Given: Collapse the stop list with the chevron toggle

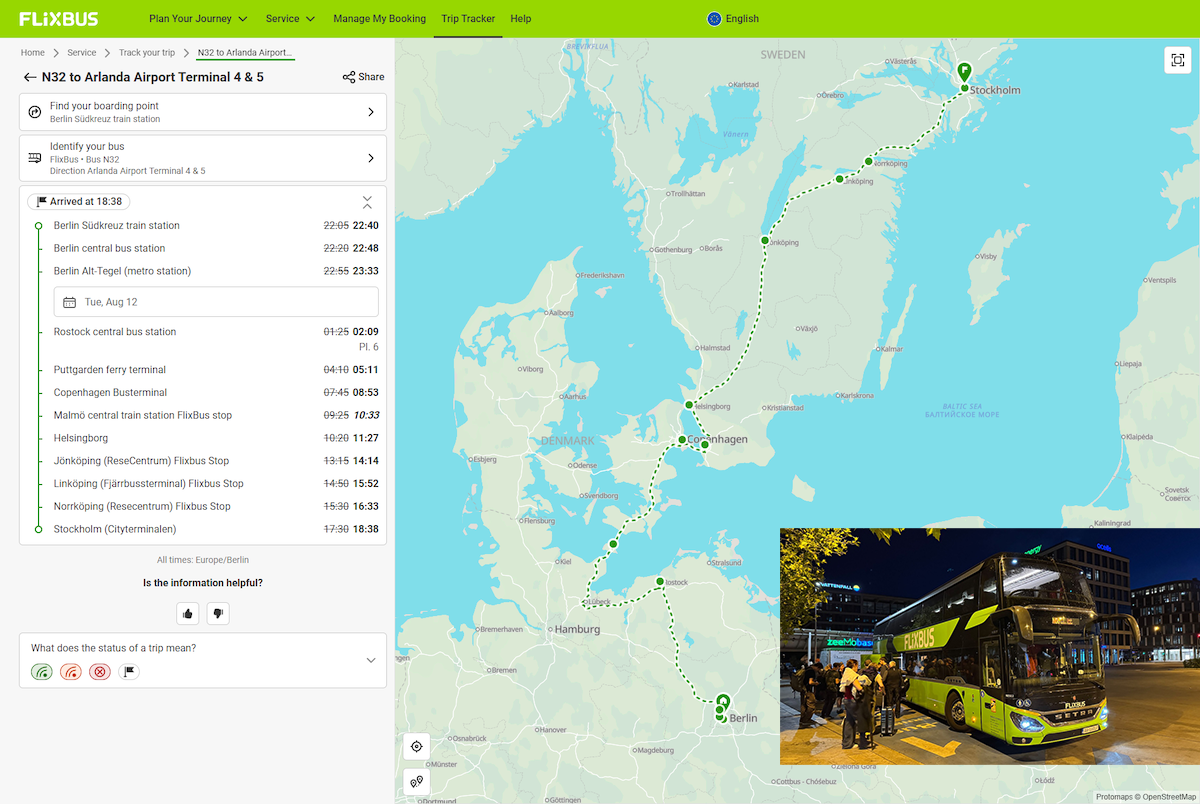Looking at the screenshot, I should 367,202.
